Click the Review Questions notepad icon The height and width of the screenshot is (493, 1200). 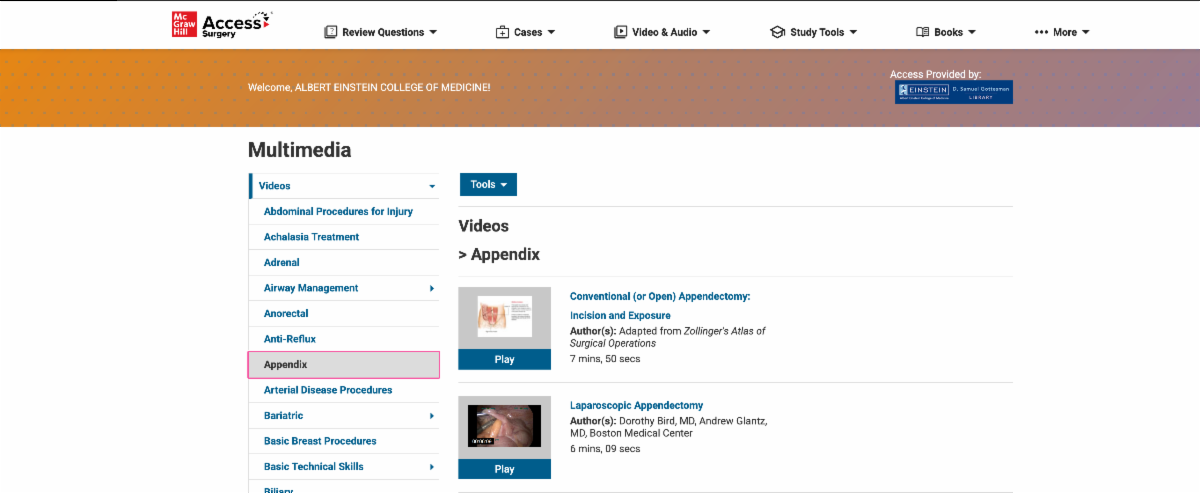coord(331,32)
